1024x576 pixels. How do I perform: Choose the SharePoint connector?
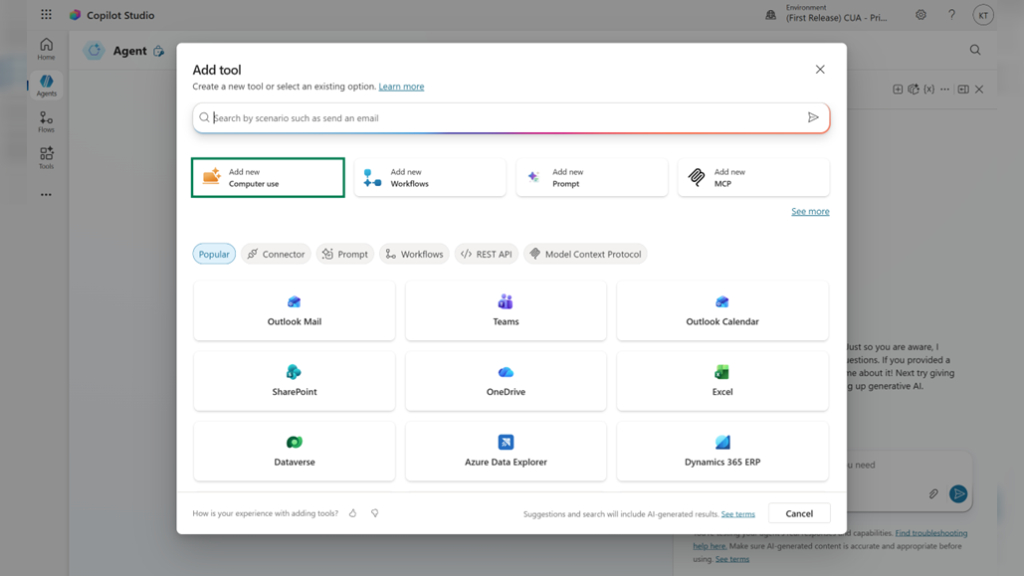tap(295, 381)
